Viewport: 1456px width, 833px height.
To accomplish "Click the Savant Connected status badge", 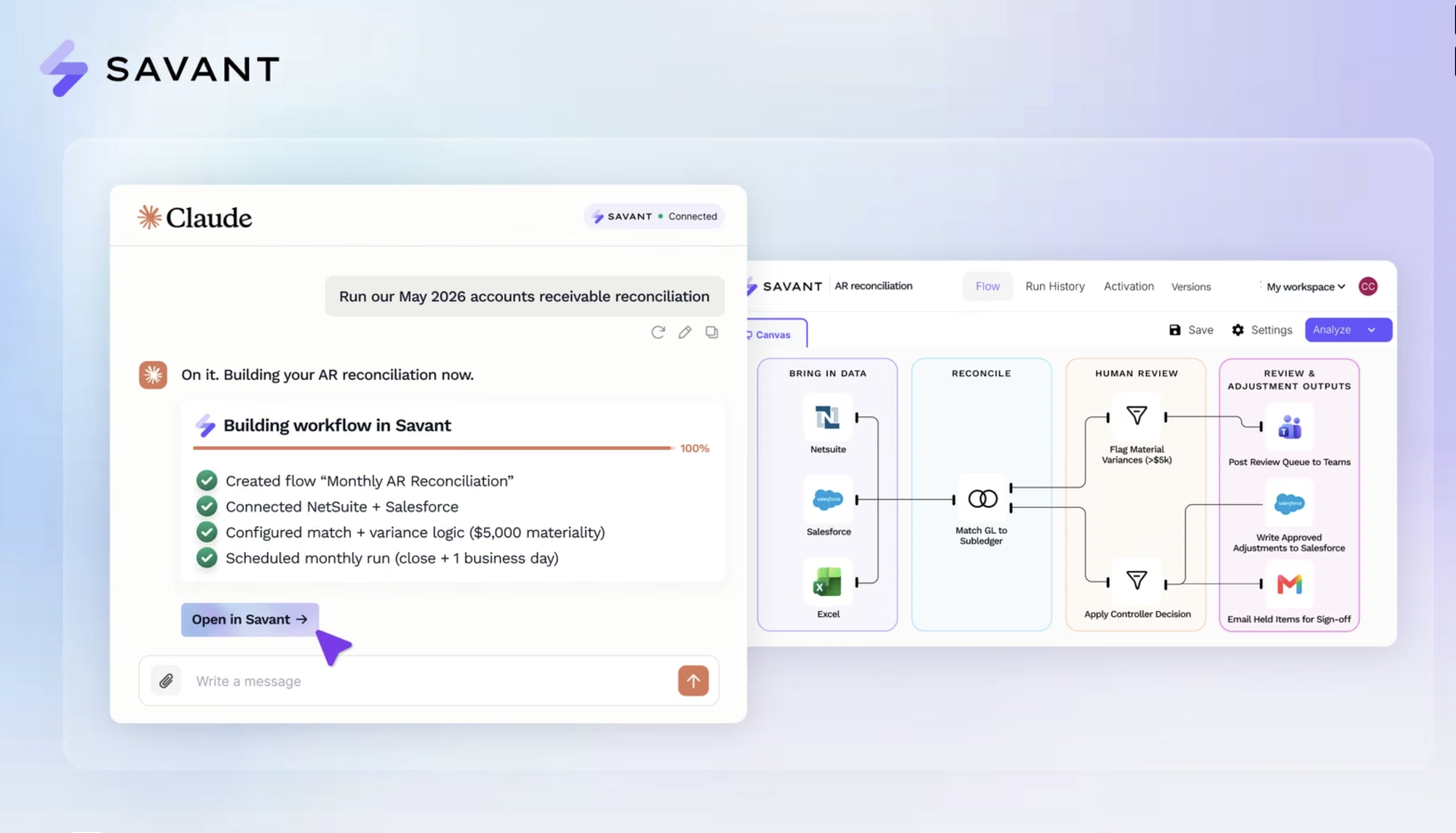I will (x=654, y=216).
